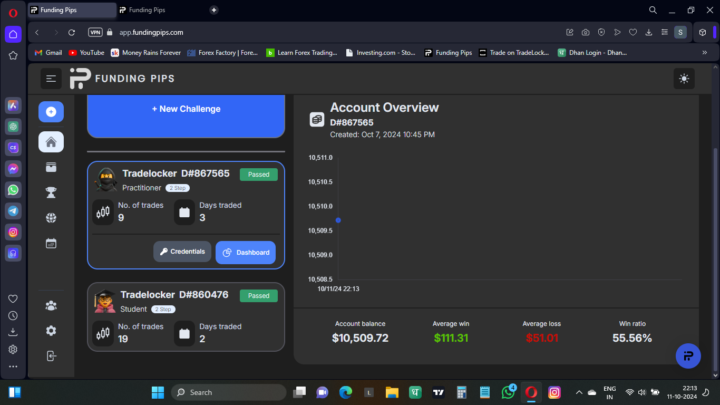The width and height of the screenshot is (720, 405).
Task: Reload the page
Action: pyautogui.click(x=72, y=33)
